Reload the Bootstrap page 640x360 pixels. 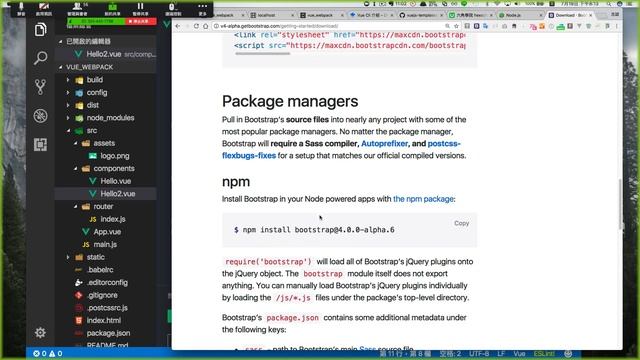(x=196, y=26)
